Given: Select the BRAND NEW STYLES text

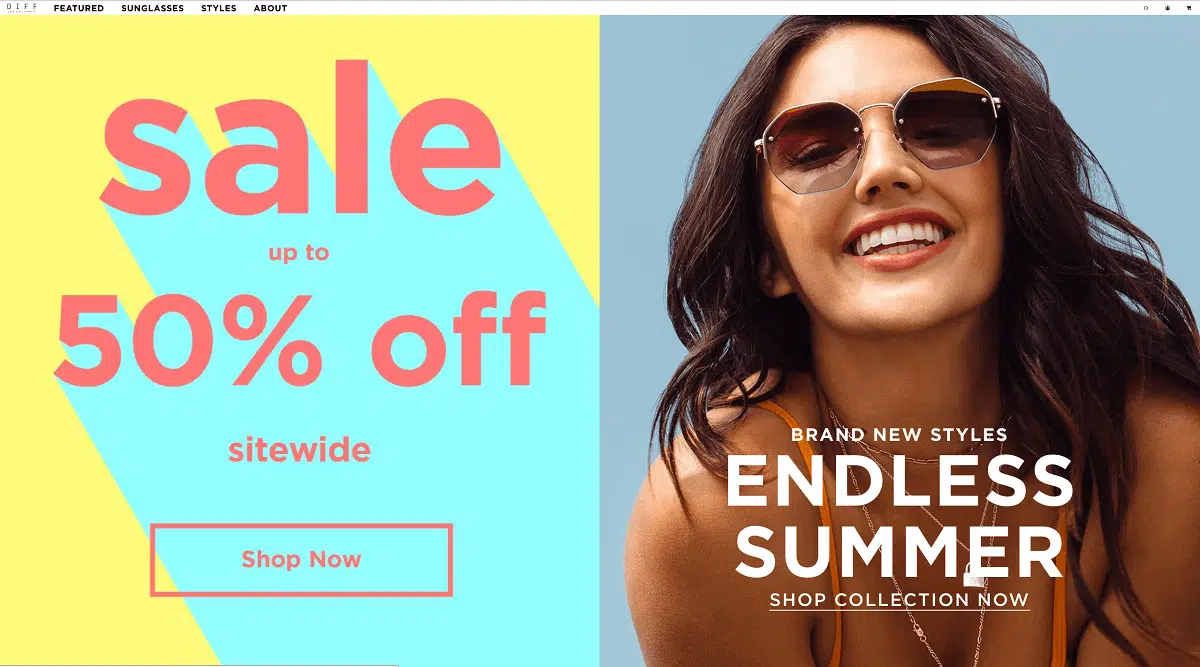Looking at the screenshot, I should pos(899,435).
